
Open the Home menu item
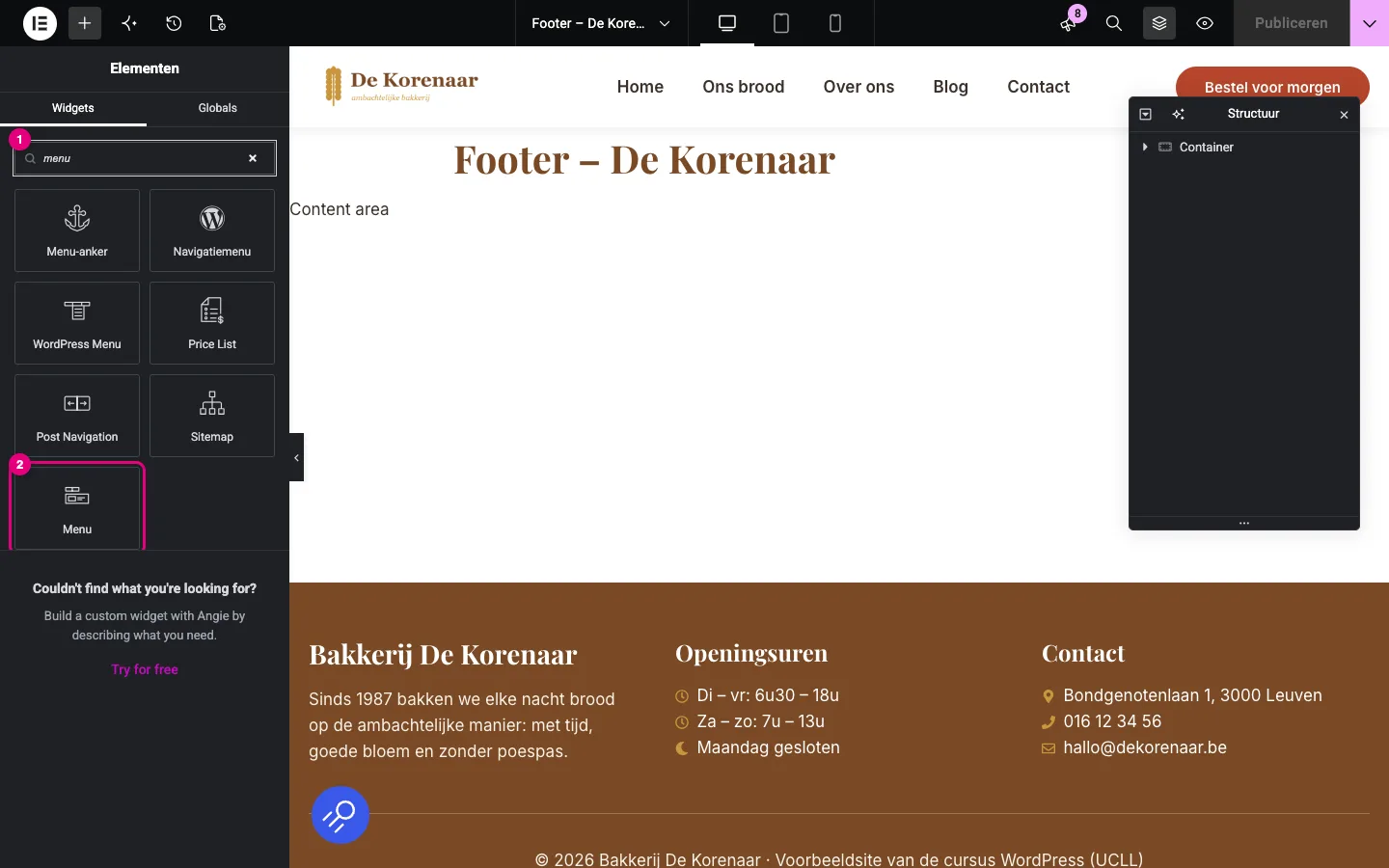(x=640, y=87)
